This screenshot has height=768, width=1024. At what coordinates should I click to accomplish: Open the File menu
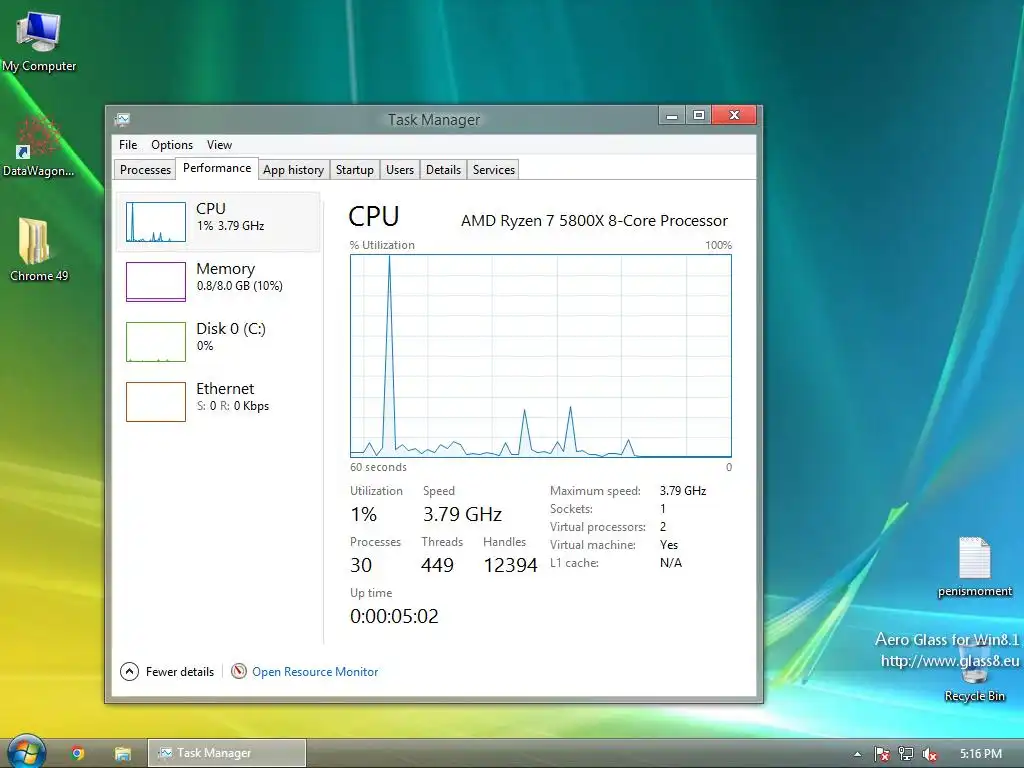tap(128, 145)
